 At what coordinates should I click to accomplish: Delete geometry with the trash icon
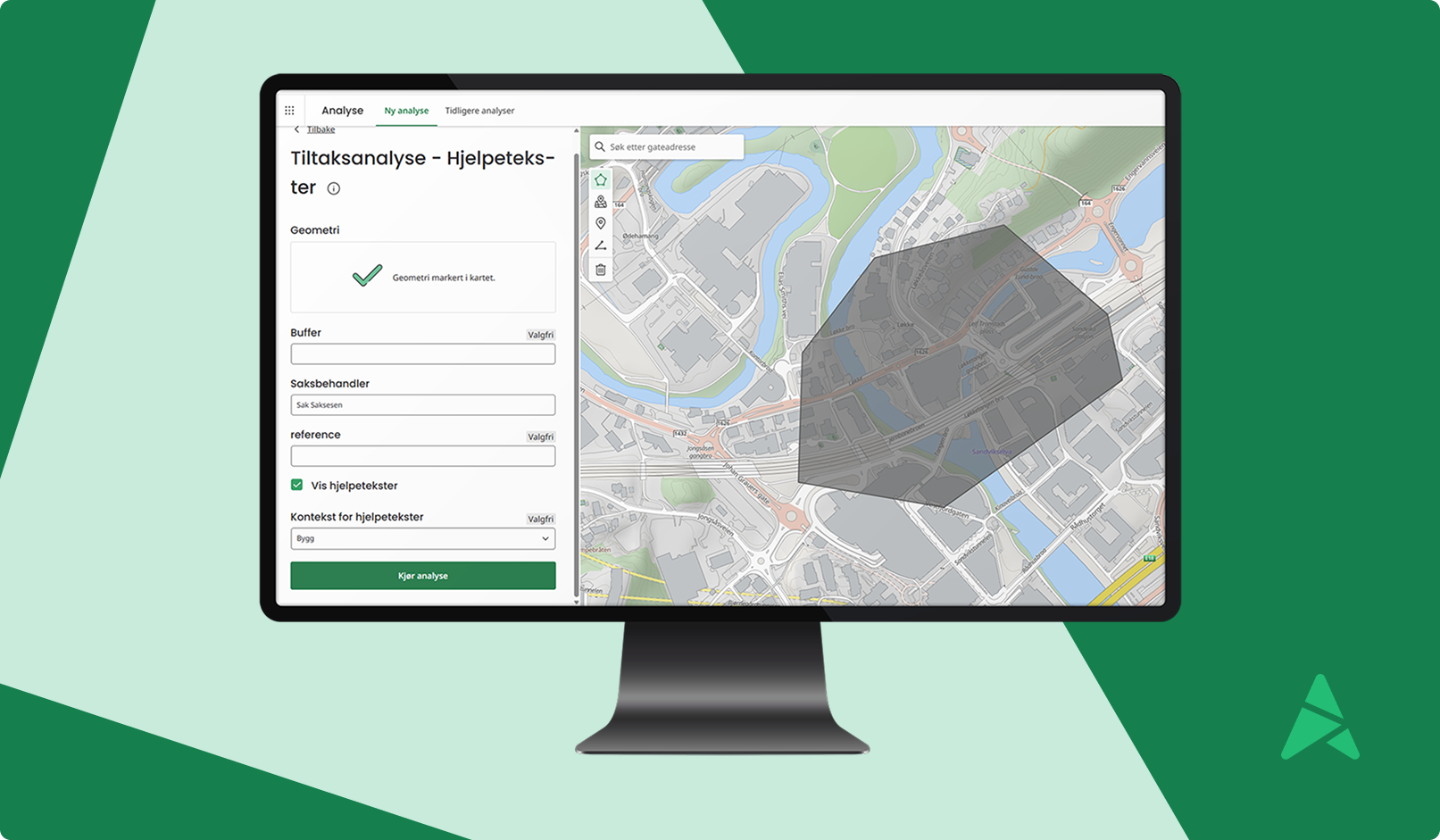[x=601, y=270]
